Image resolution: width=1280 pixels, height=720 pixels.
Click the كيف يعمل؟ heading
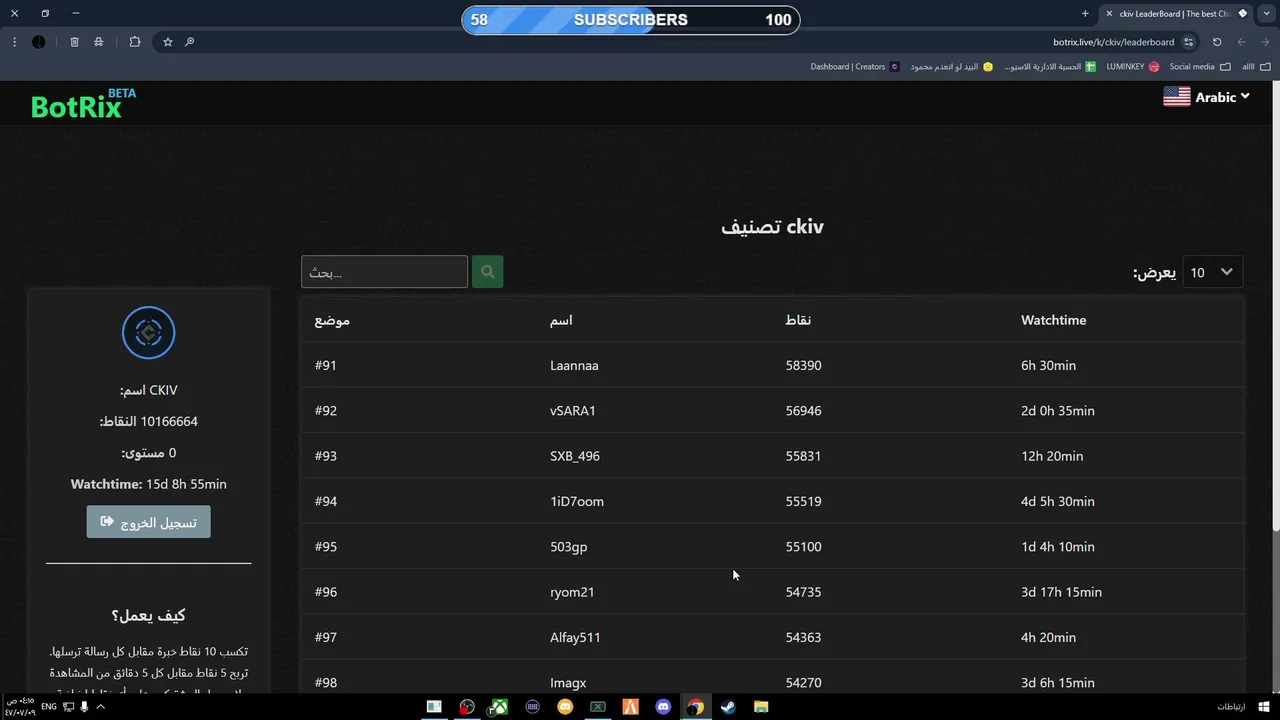(149, 615)
